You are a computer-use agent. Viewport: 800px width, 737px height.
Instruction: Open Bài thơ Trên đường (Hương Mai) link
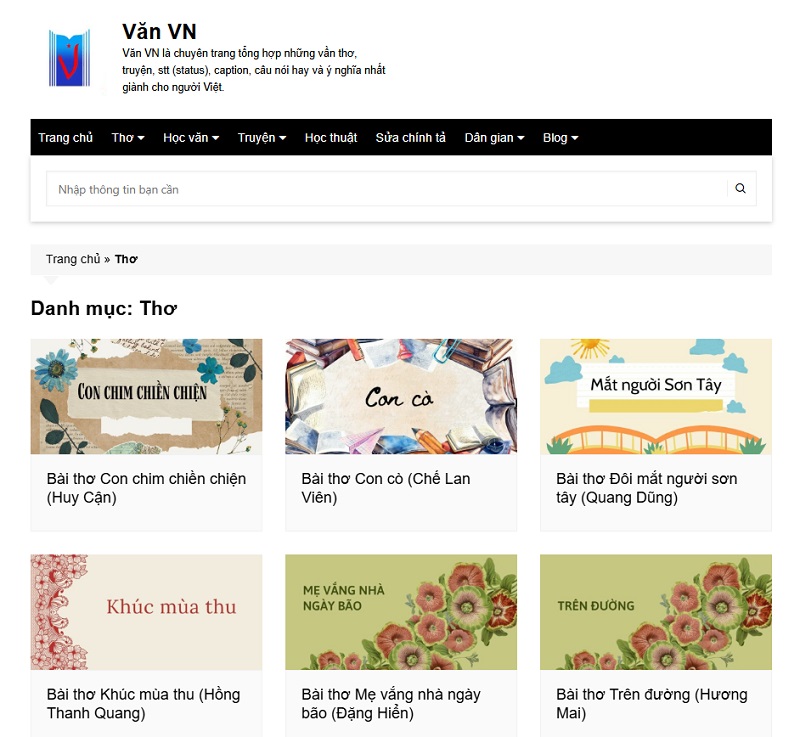[x=651, y=703]
